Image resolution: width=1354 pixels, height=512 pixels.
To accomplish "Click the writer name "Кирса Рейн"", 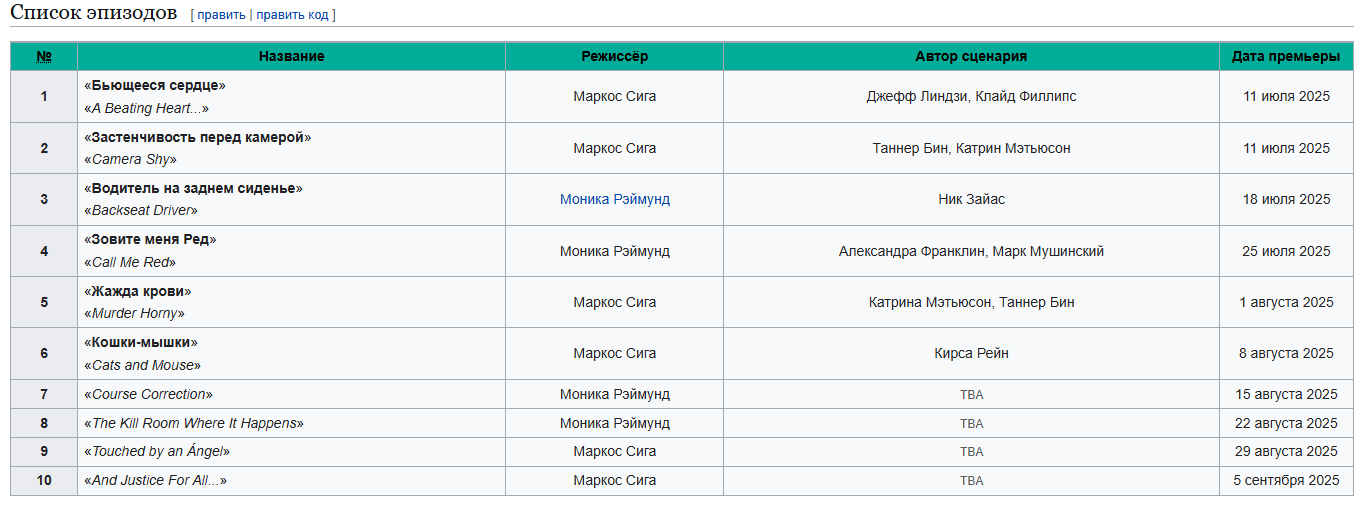I will (971, 353).
